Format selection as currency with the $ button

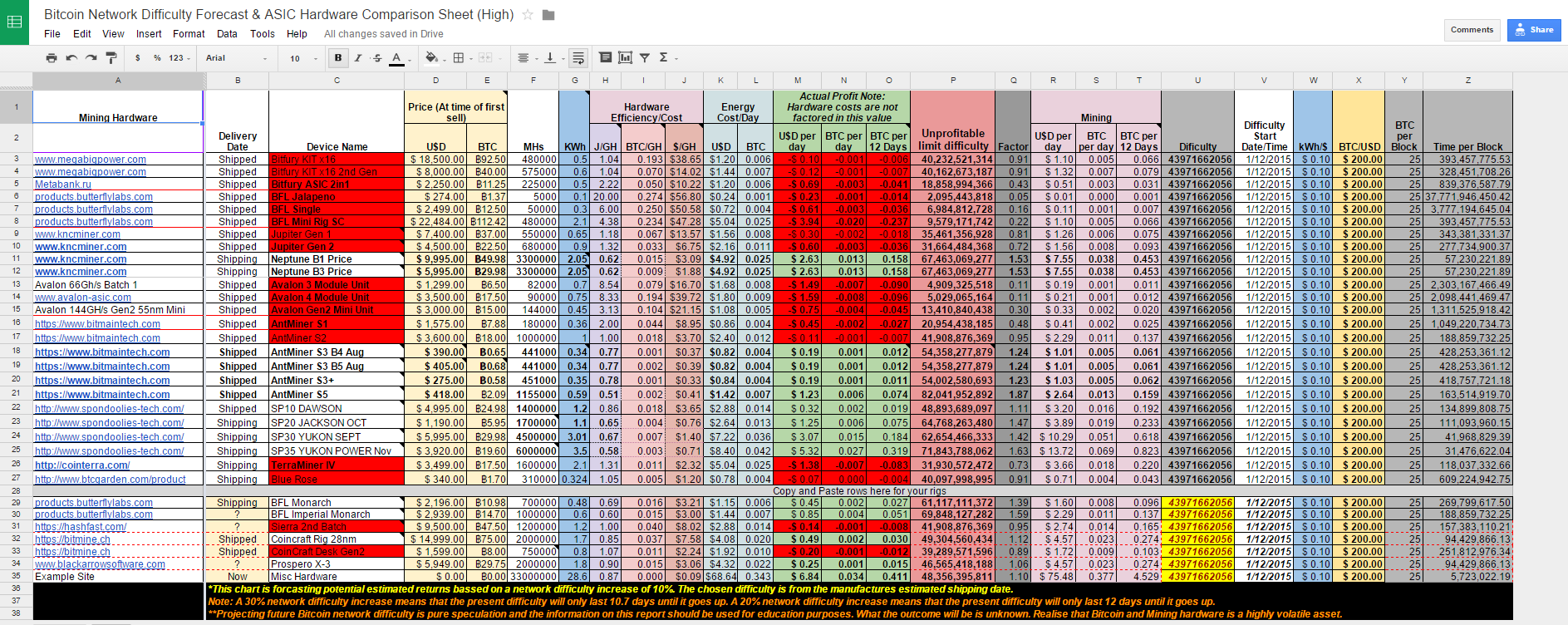[137, 58]
